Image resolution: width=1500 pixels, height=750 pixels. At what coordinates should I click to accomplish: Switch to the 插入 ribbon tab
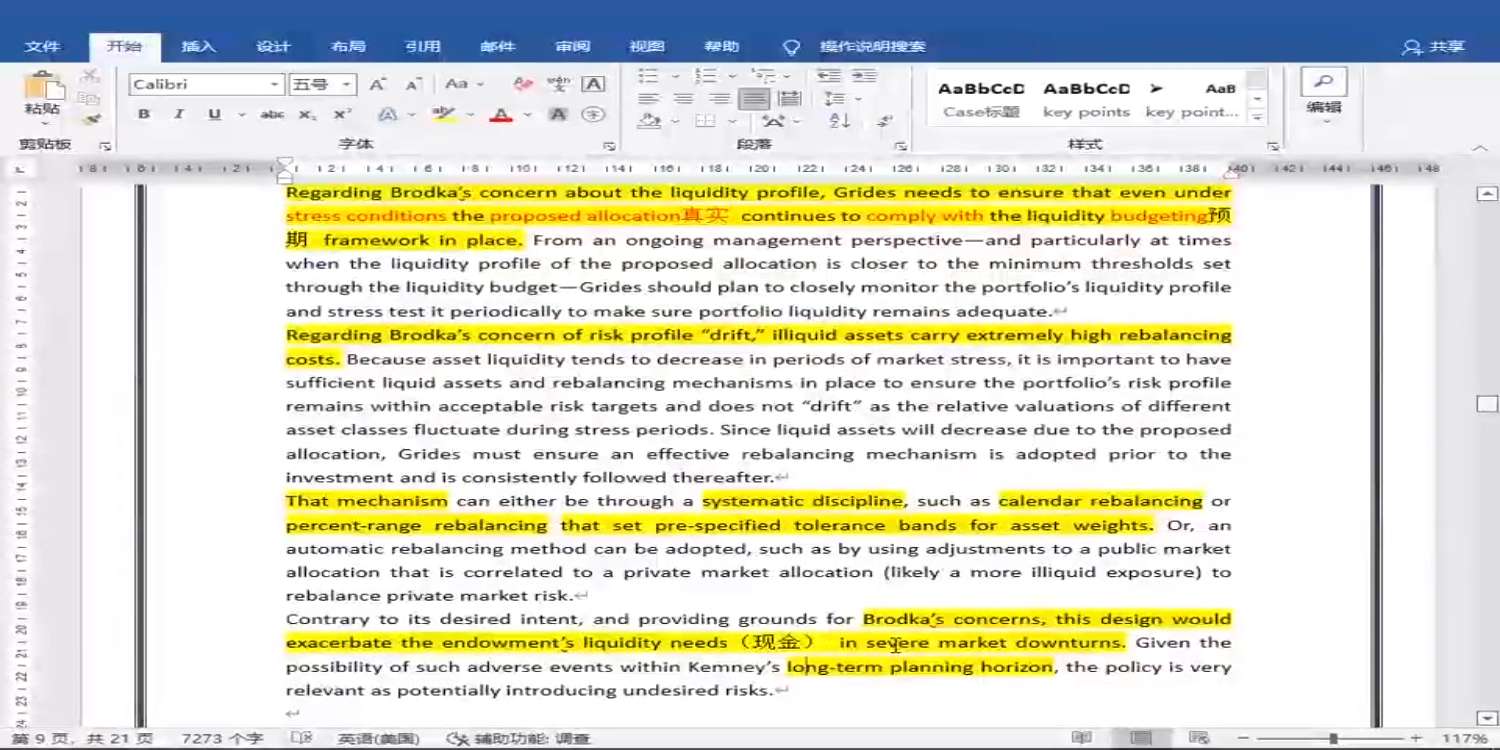tap(198, 47)
